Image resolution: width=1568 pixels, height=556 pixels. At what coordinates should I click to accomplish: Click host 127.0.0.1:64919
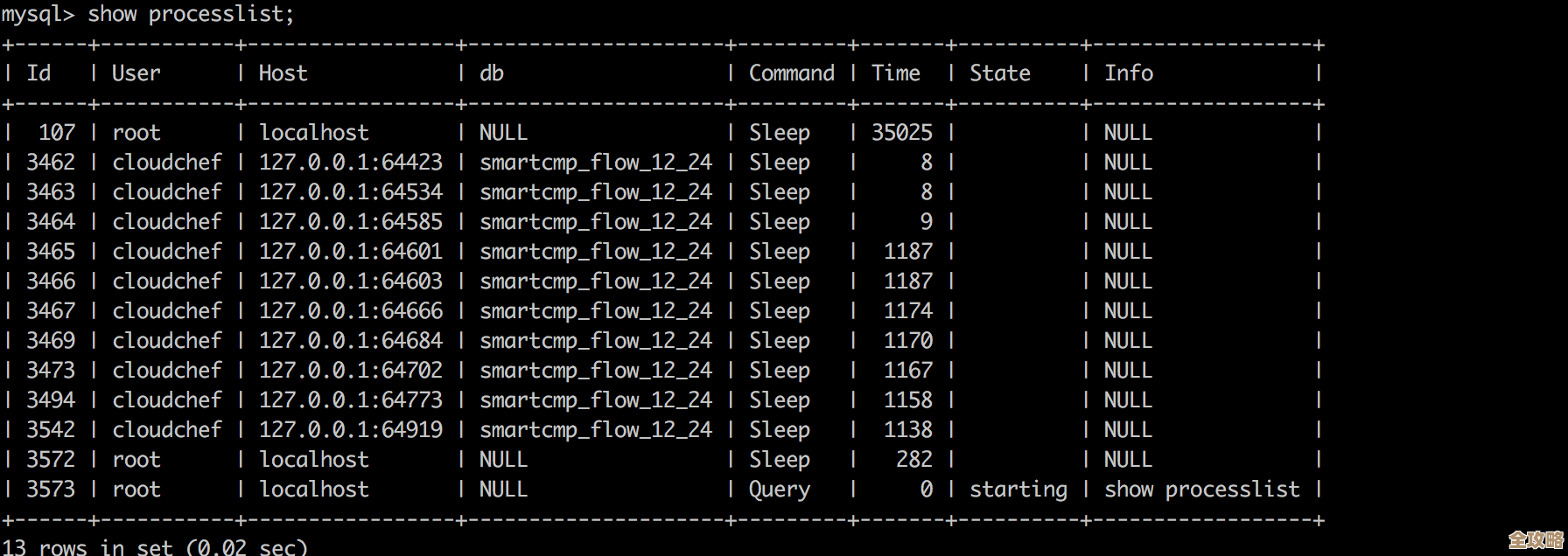(350, 430)
